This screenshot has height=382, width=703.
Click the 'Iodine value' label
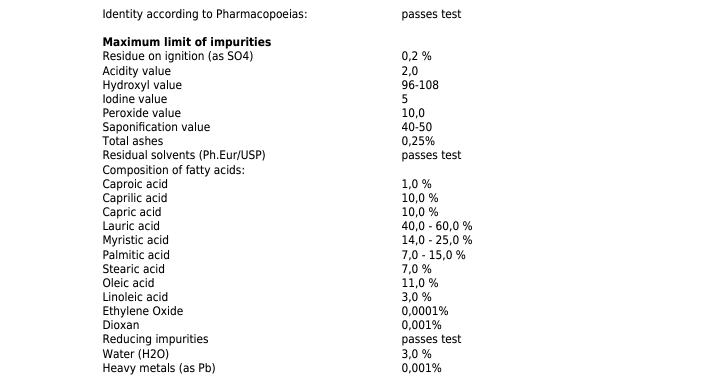135,99
